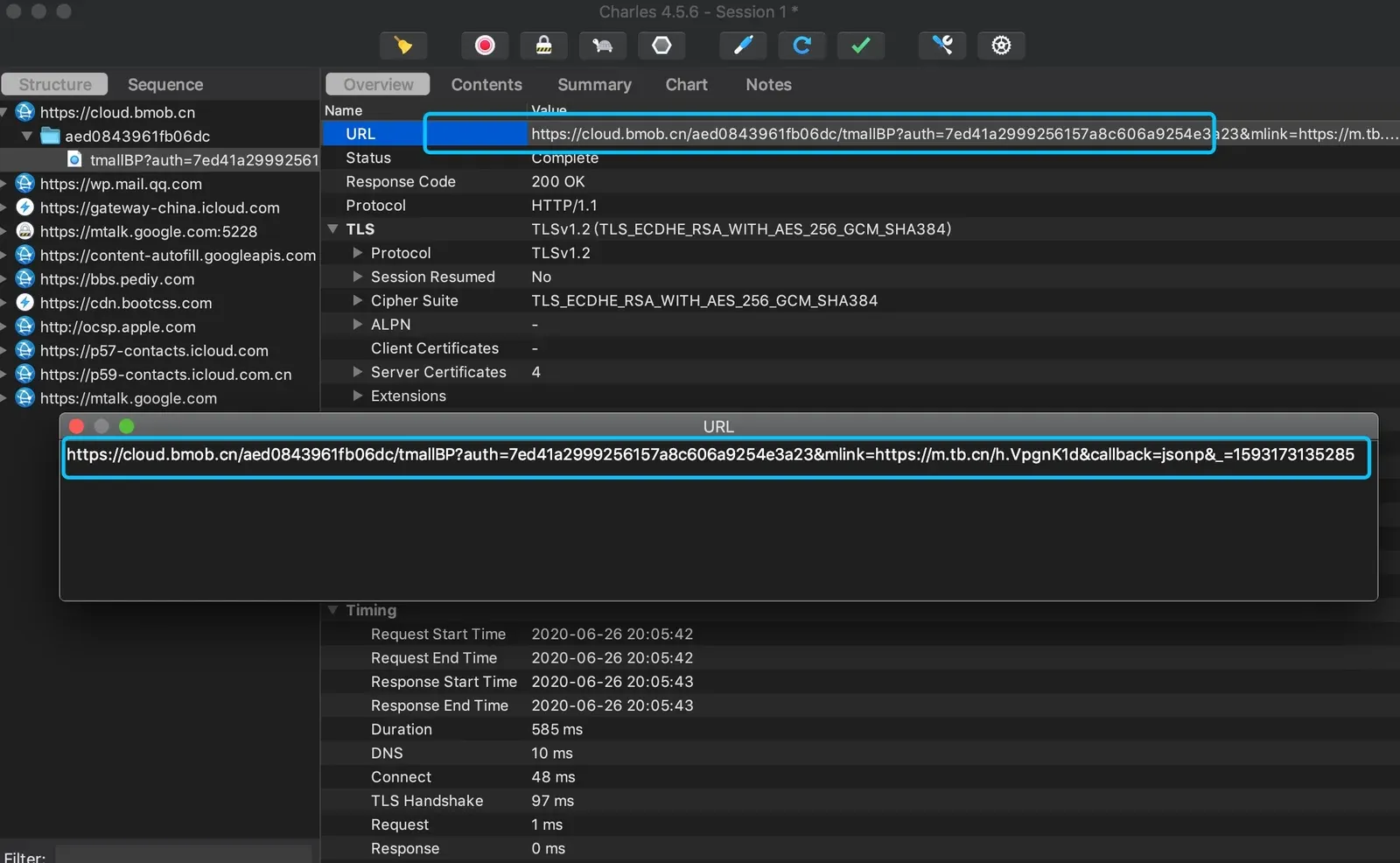Select http://ocsp.apple.com host
Image resolution: width=1400 pixels, height=863 pixels.
point(117,326)
